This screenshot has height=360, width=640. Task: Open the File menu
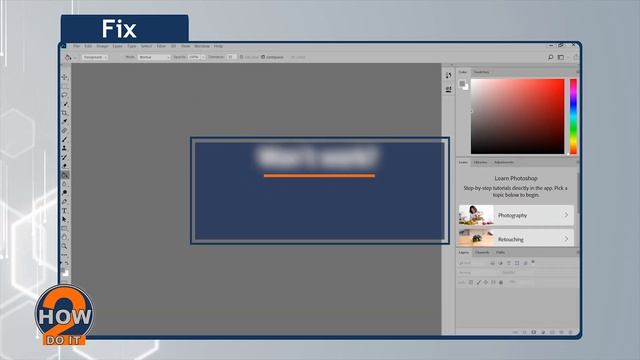[76, 46]
